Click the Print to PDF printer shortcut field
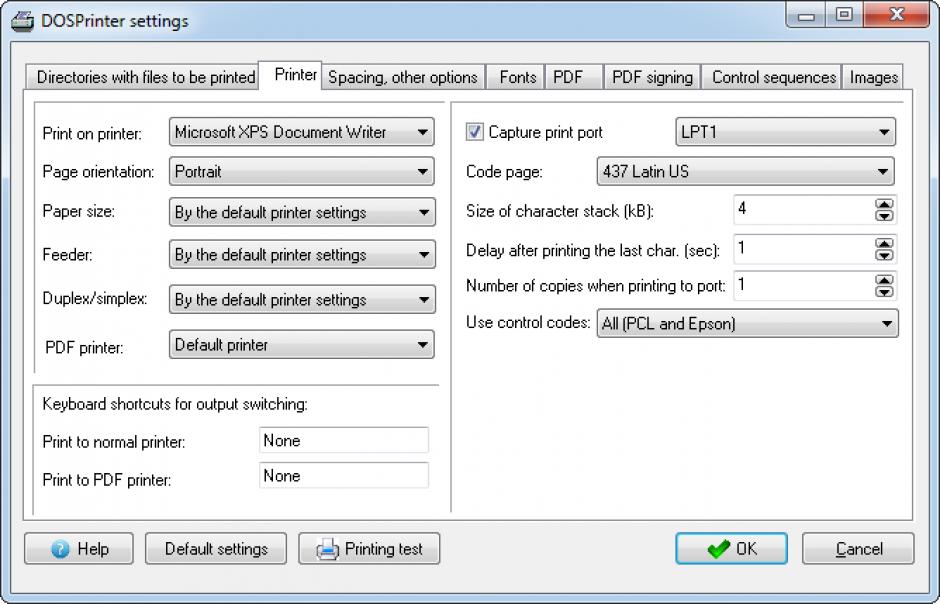This screenshot has width=940, height=604. pos(344,476)
